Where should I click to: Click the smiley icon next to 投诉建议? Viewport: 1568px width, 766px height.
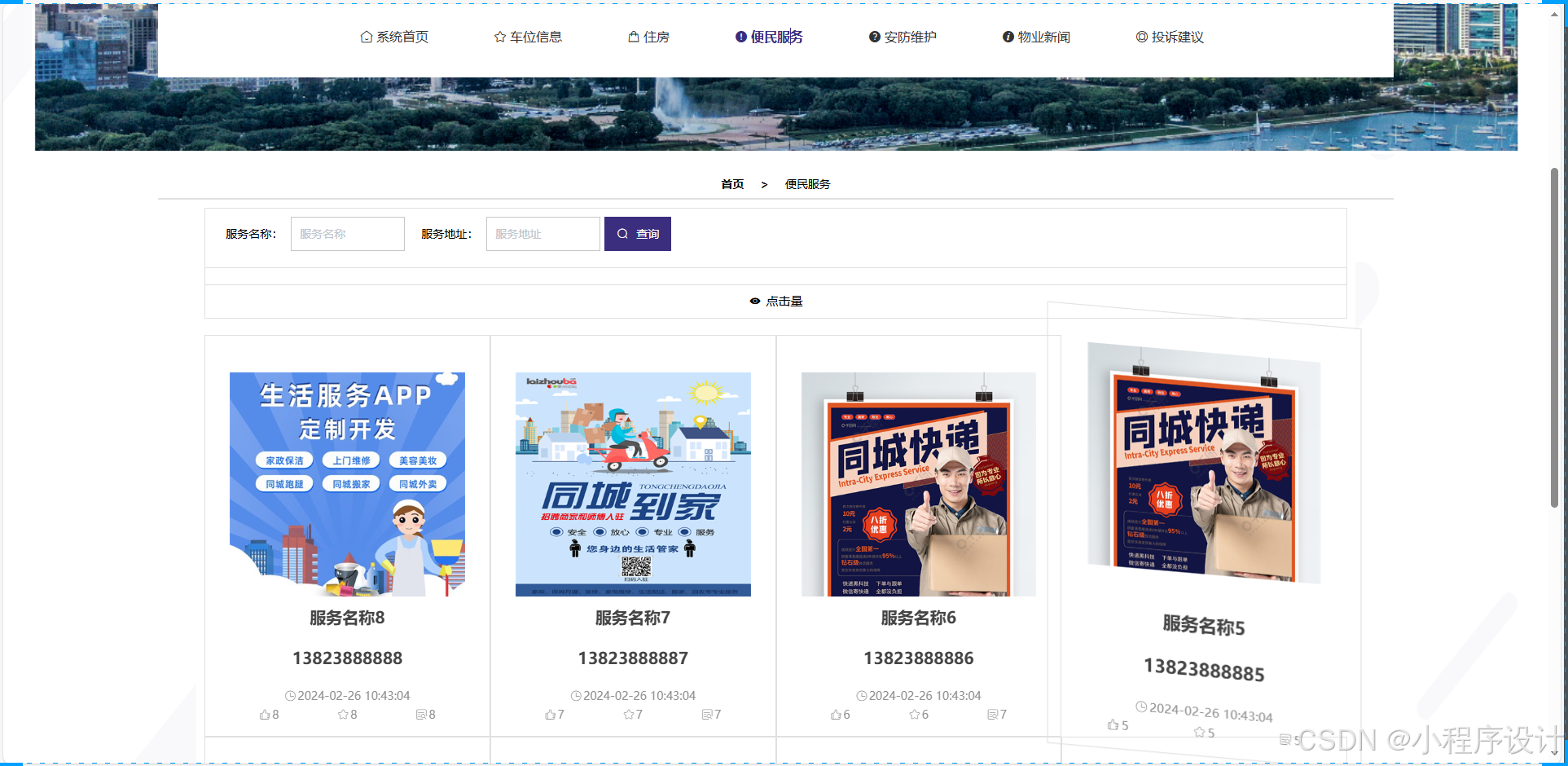tap(1142, 37)
